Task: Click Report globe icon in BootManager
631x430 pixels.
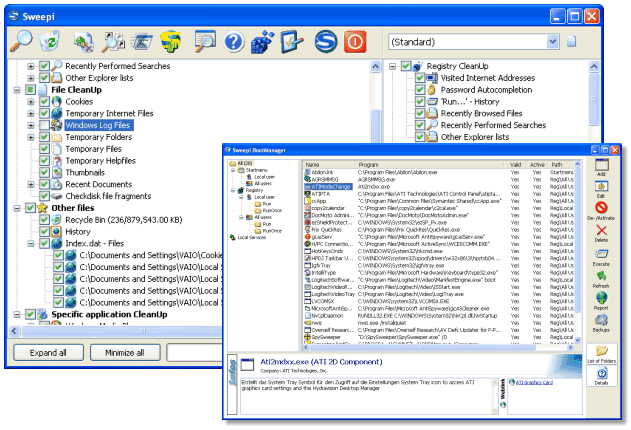Action: 601,298
